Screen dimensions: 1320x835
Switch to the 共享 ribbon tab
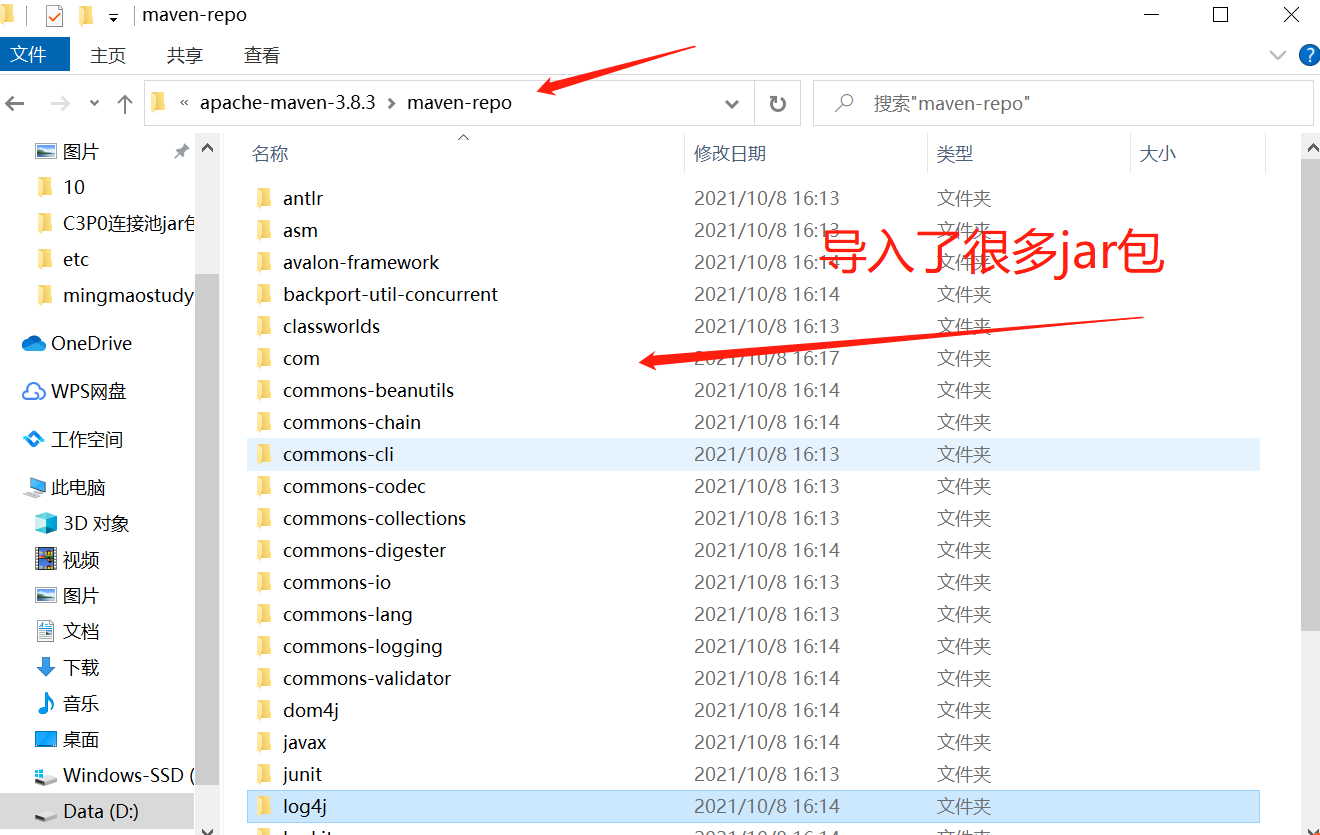coord(185,56)
